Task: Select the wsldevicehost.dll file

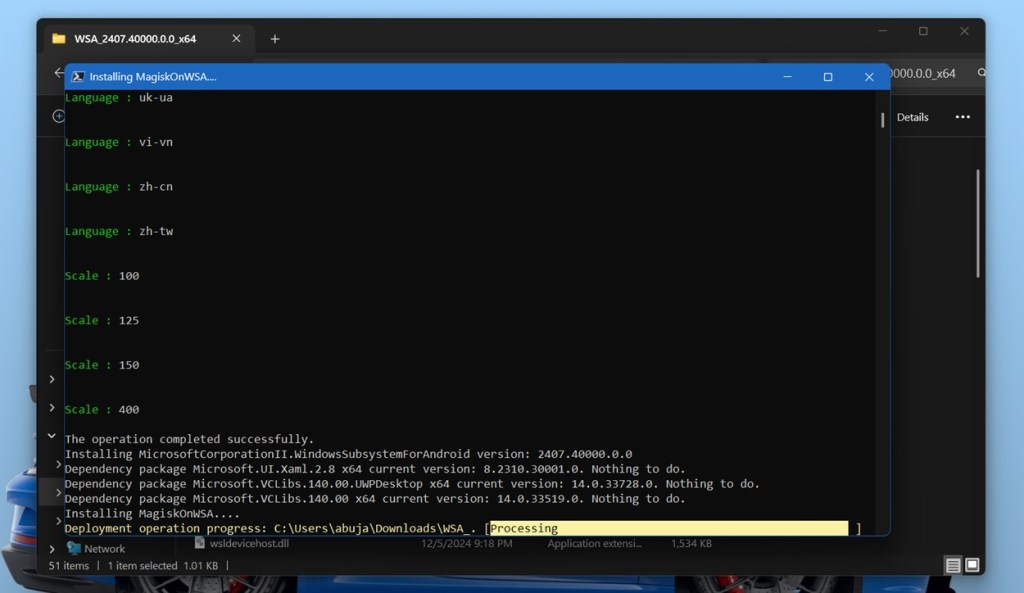Action: 249,543
